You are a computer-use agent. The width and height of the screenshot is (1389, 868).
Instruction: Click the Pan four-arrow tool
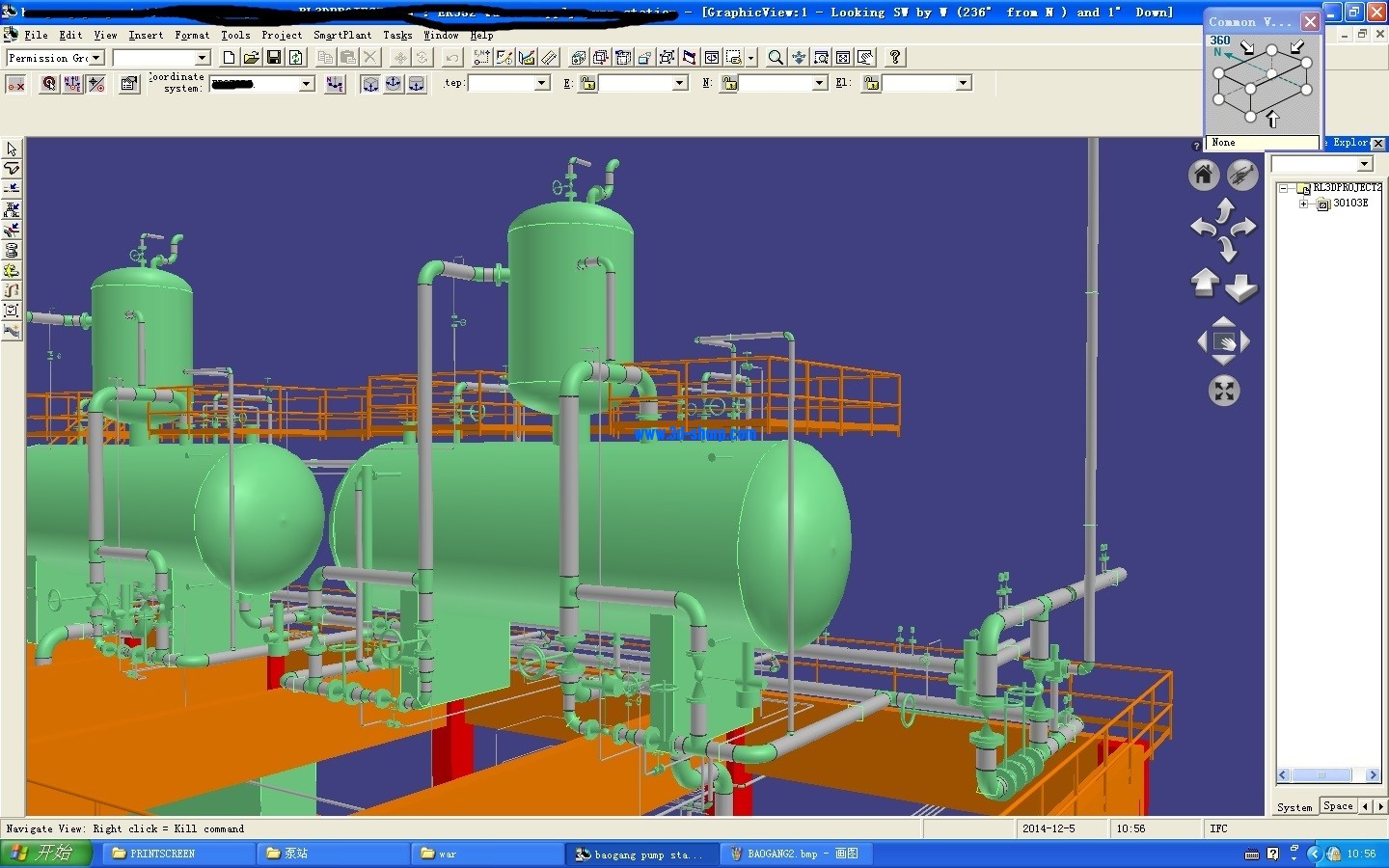pyautogui.click(x=799, y=58)
